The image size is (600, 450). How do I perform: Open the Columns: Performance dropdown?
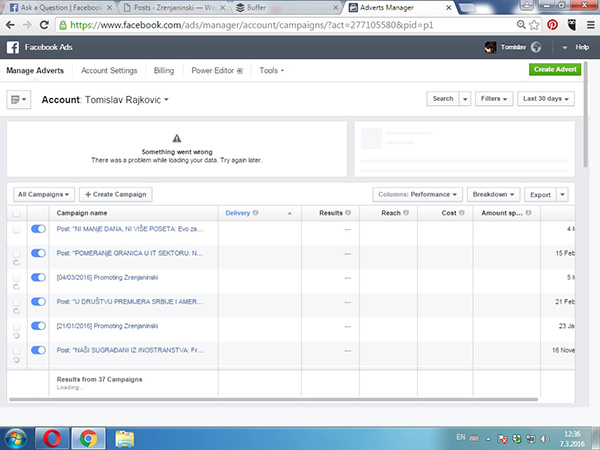(x=419, y=194)
